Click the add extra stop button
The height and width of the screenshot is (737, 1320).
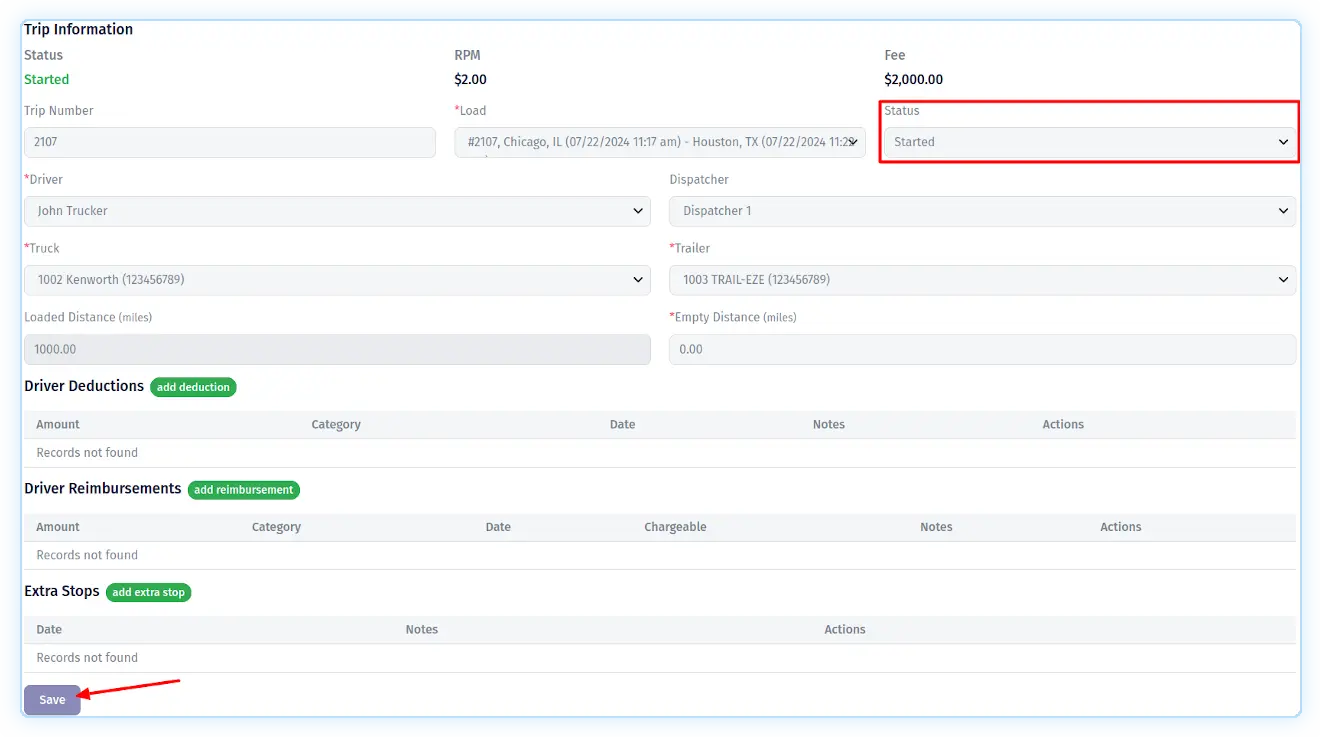coord(148,592)
